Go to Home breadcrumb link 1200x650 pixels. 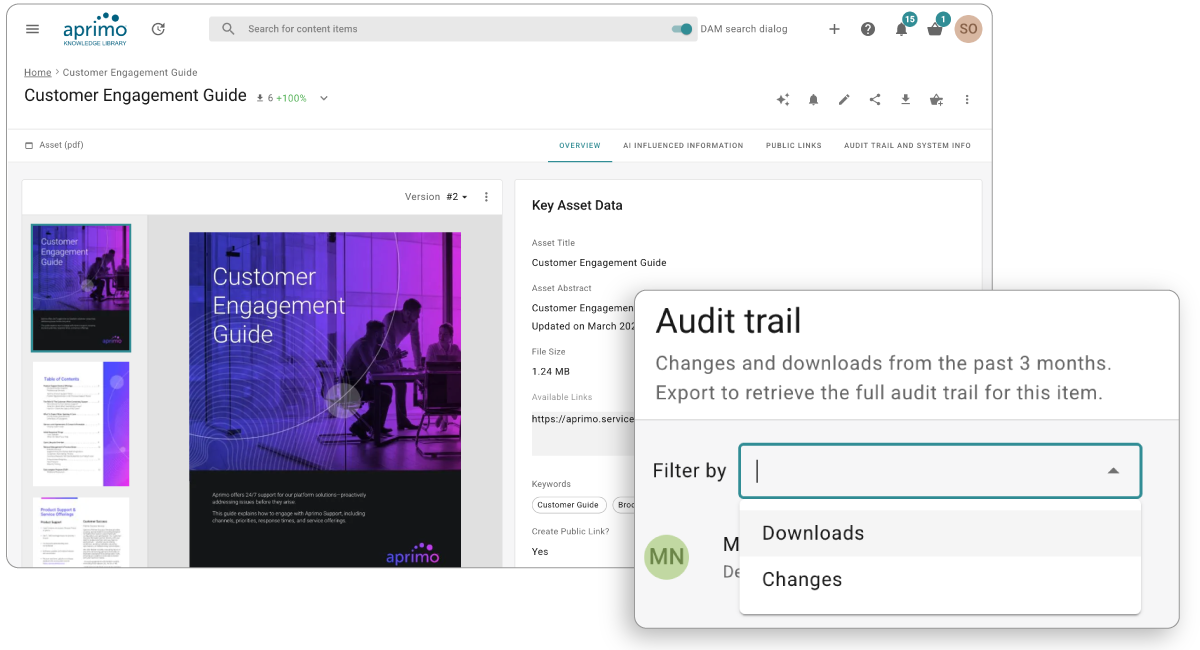click(38, 73)
